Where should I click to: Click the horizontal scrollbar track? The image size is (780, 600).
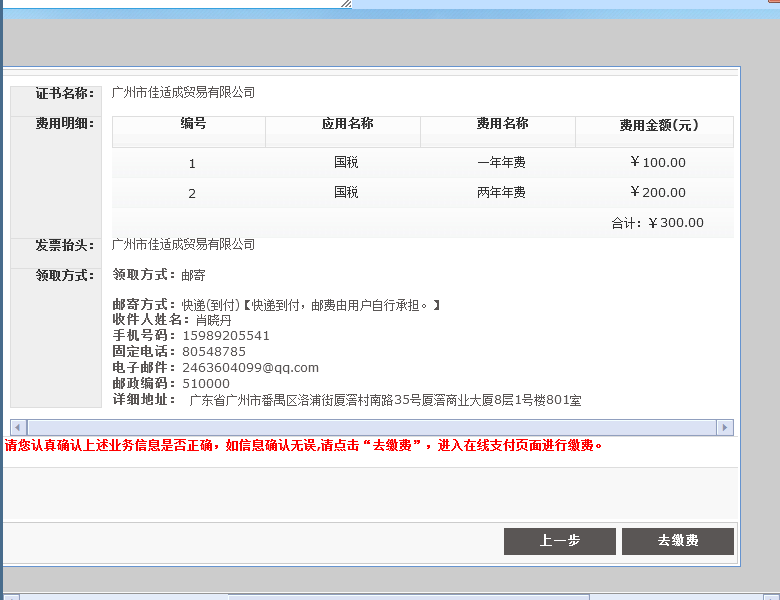pyautogui.click(x=372, y=427)
